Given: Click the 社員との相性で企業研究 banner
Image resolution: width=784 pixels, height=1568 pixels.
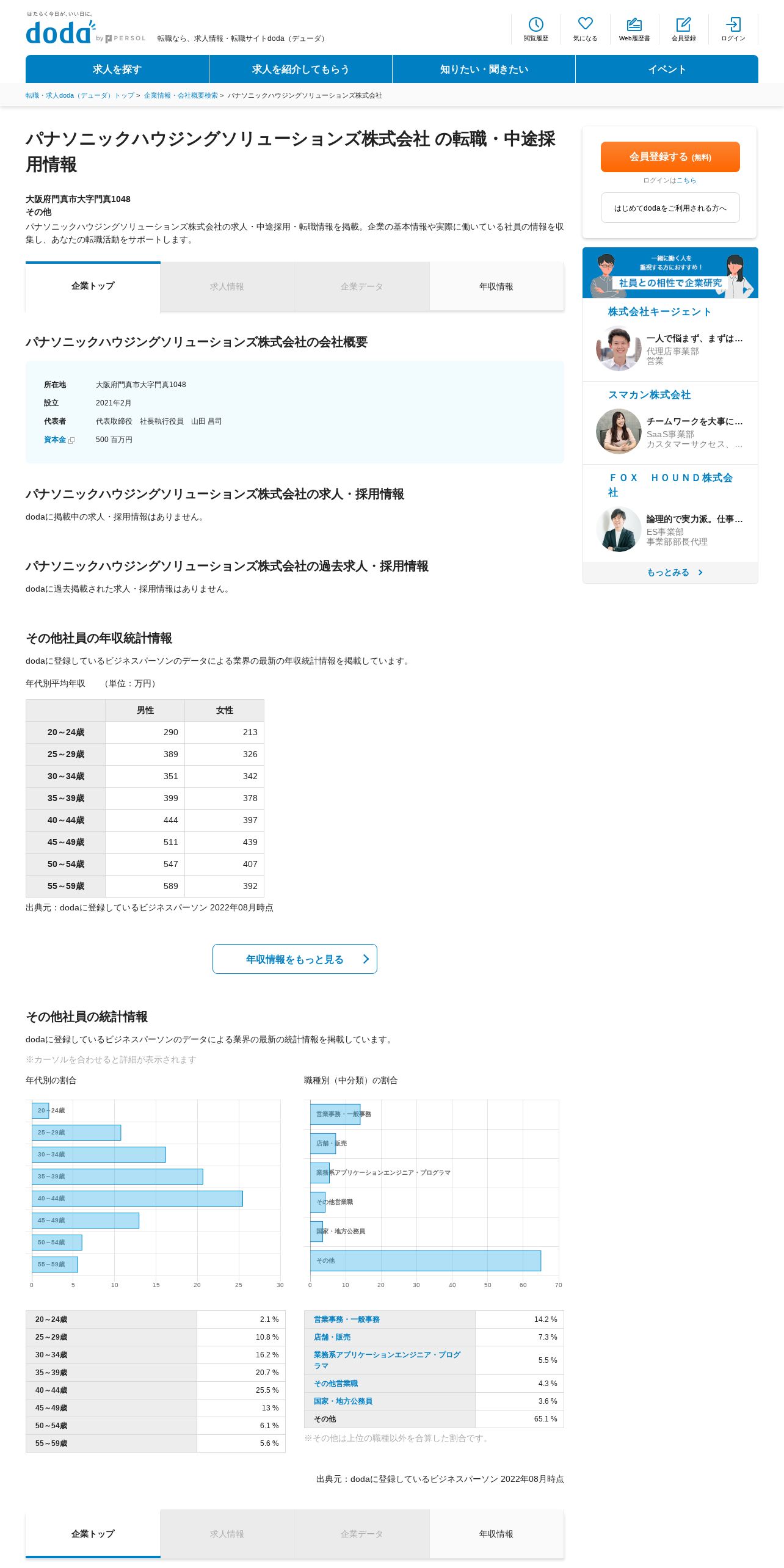Looking at the screenshot, I should 670,272.
